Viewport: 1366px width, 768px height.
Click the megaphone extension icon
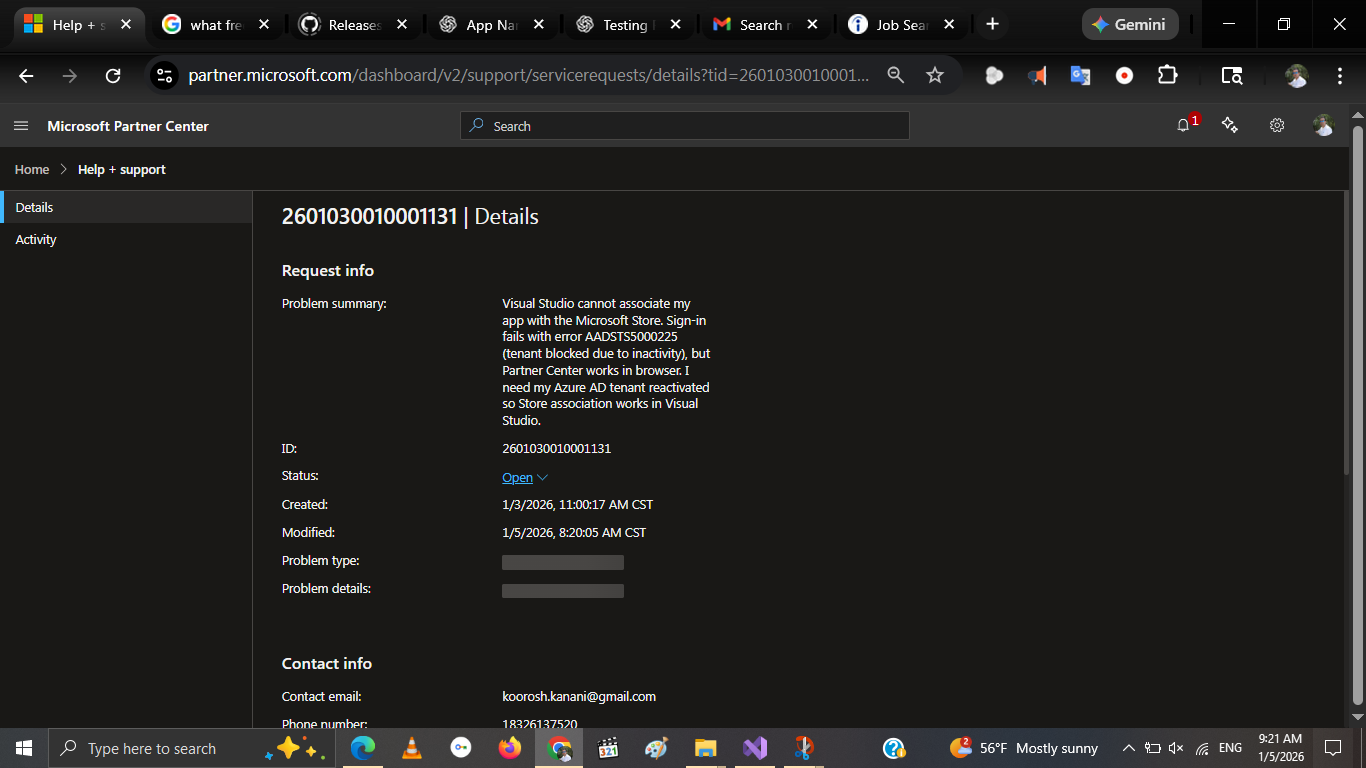tap(1038, 75)
